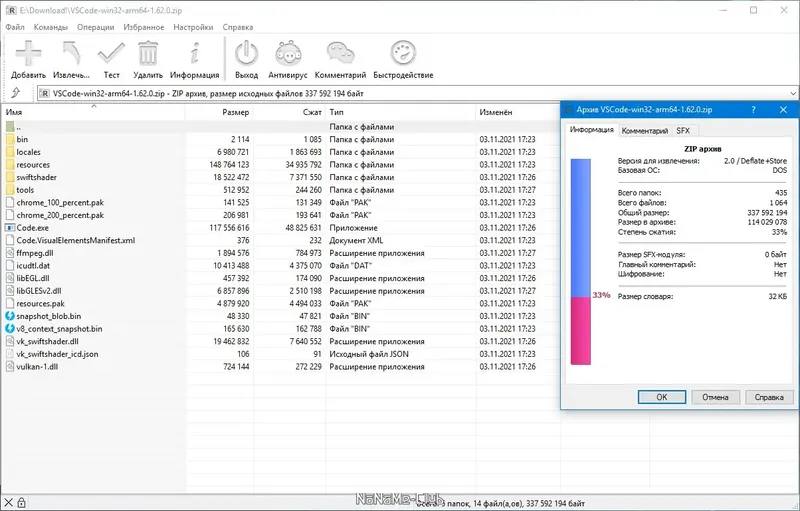
Task: Select the vk_swiftshader.dll file
Action: [47, 341]
